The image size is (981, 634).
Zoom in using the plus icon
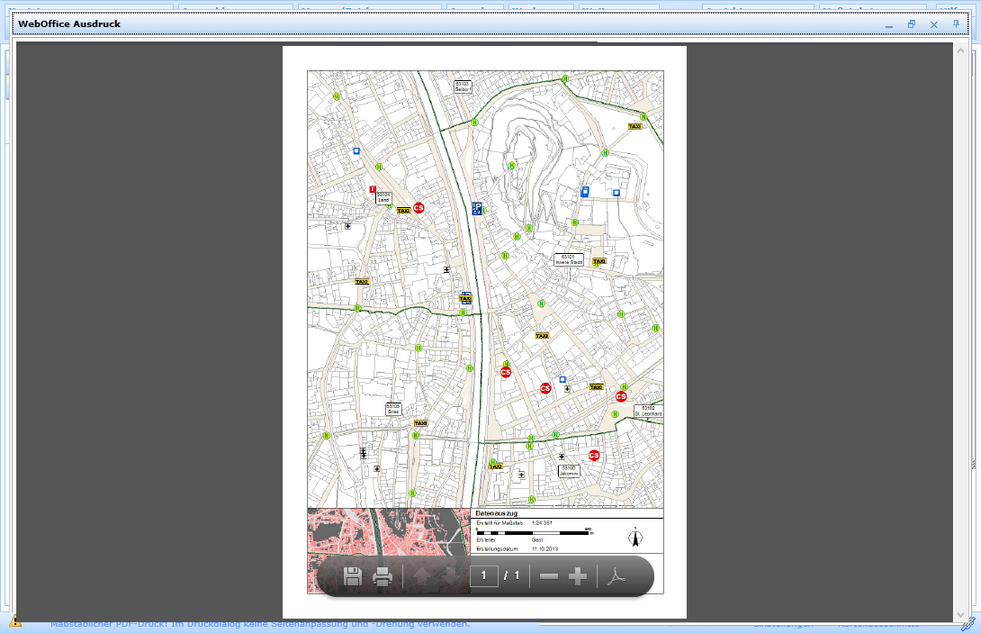[580, 575]
